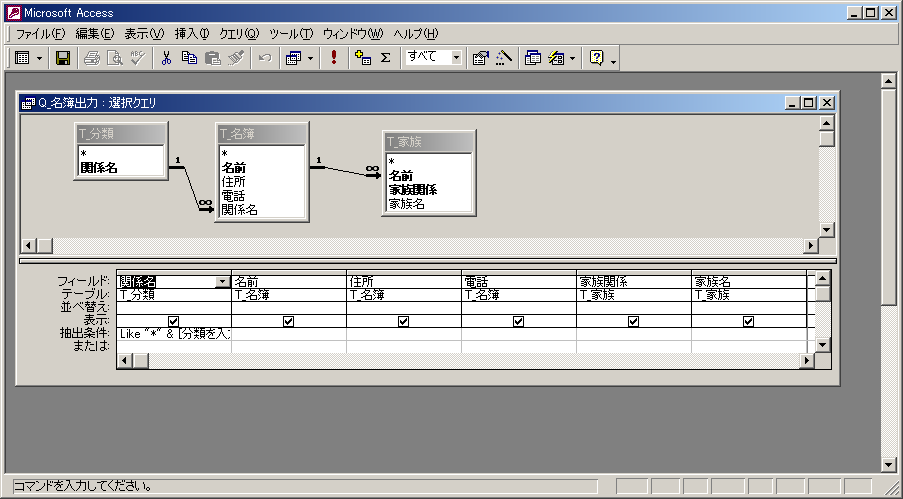Close the Q_名簿出力 query window
This screenshot has width=903, height=499.
(x=827, y=103)
